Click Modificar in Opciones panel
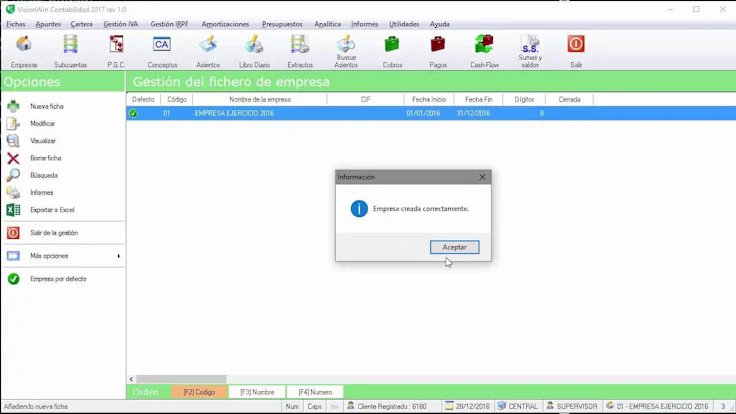This screenshot has width=736, height=414. (x=42, y=123)
